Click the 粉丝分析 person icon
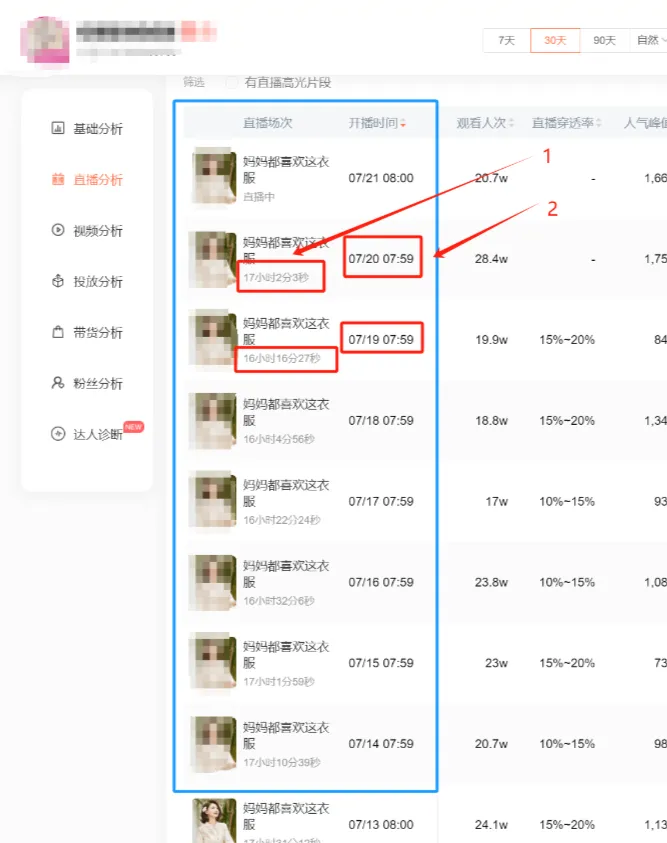667x843 pixels. click(58, 383)
